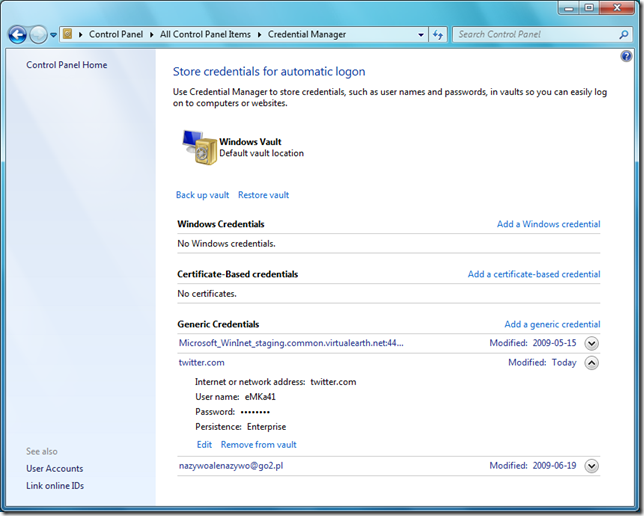Click the Windows Credentials heading

tap(221, 224)
